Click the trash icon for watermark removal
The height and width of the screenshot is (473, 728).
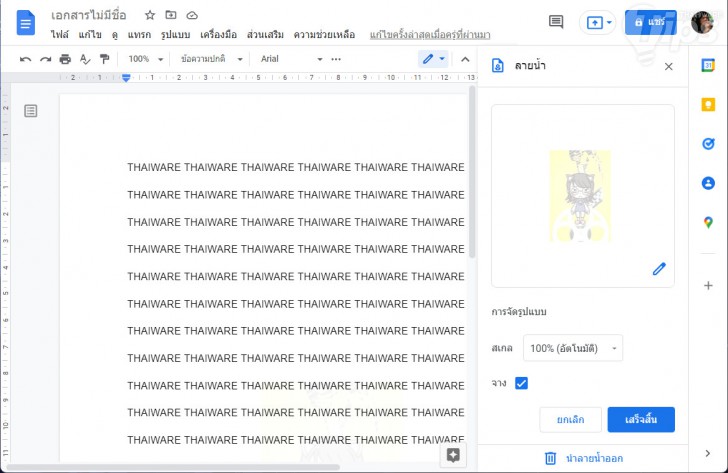pyautogui.click(x=550, y=459)
